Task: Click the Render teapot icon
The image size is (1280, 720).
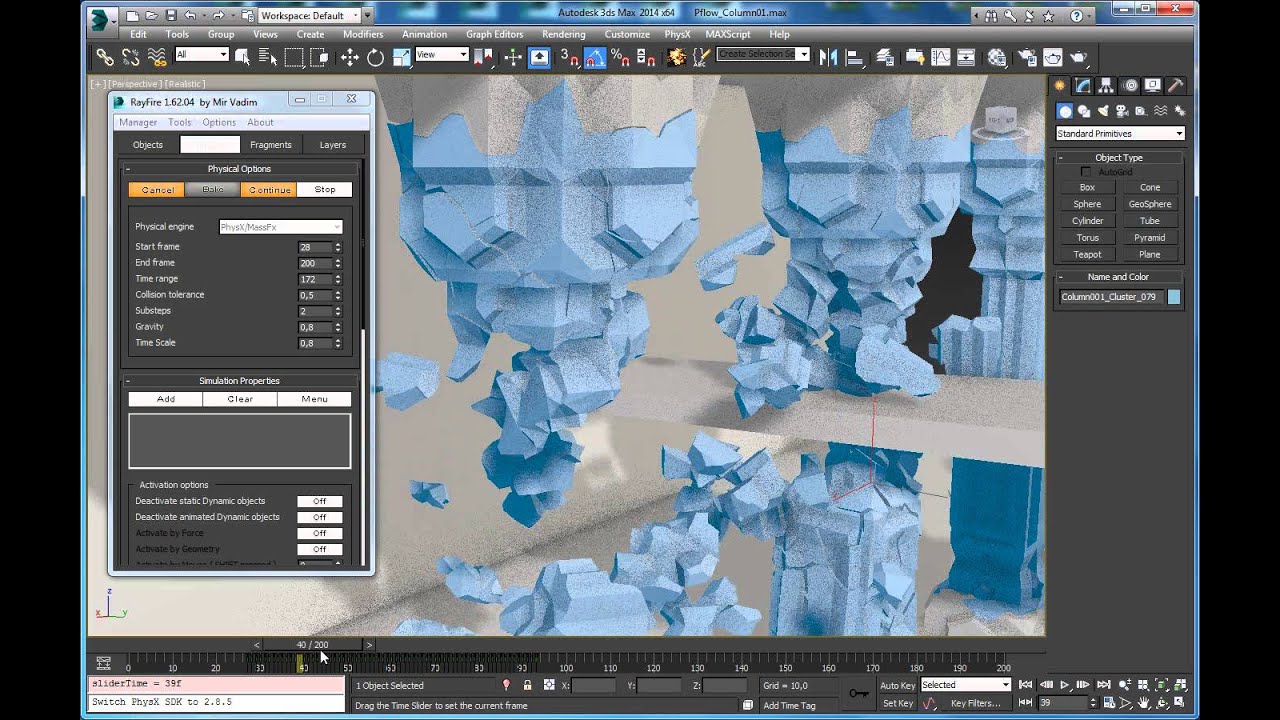Action: (1079, 57)
